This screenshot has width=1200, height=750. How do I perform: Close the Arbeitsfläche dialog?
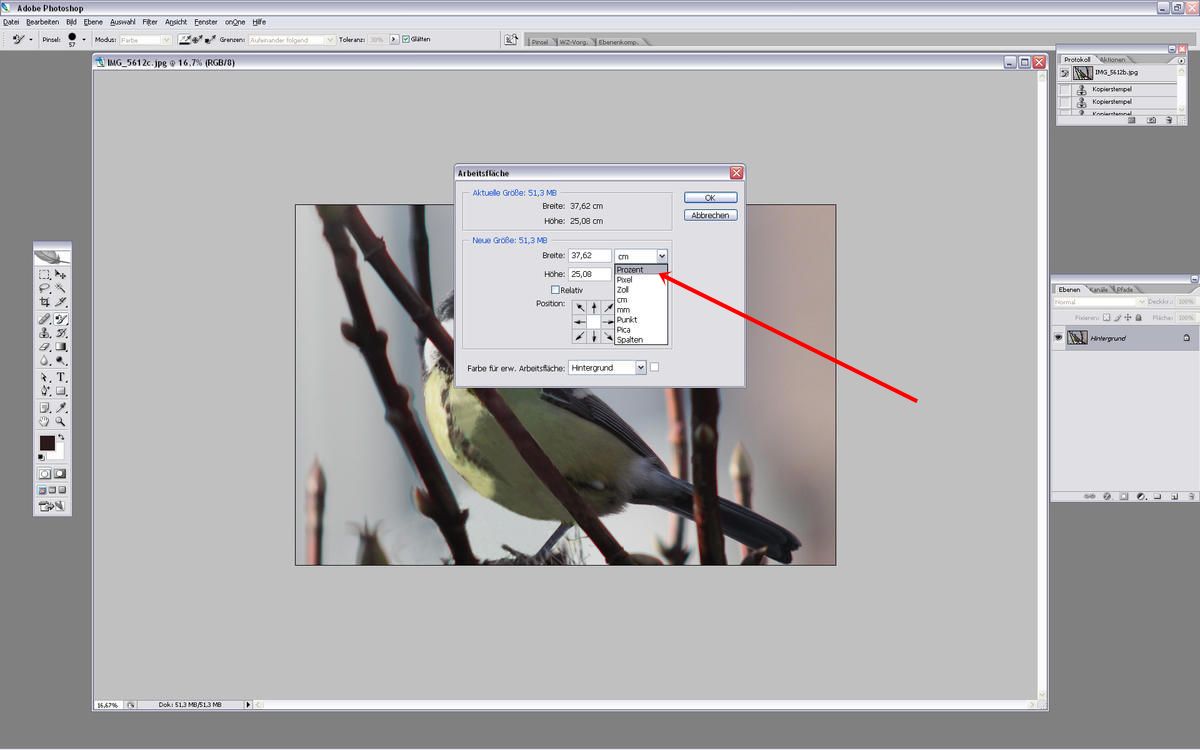coord(737,173)
